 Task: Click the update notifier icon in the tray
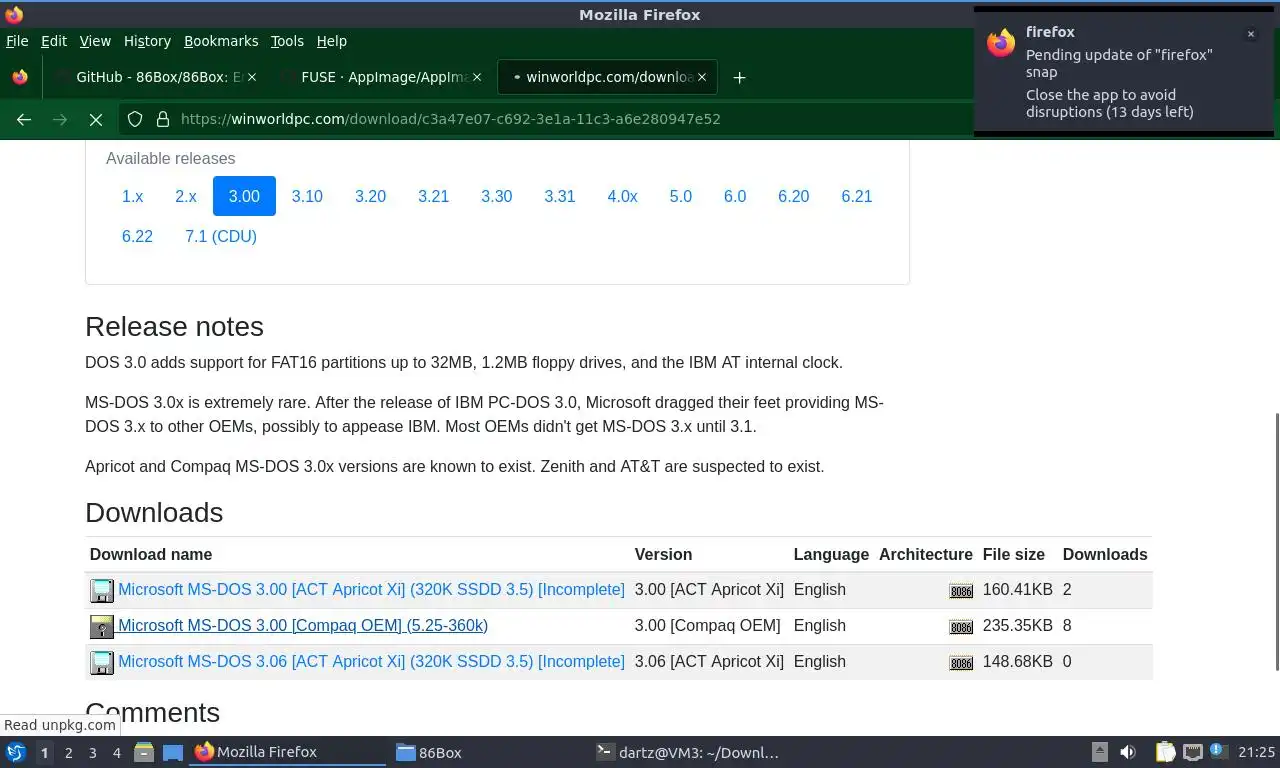1218,750
